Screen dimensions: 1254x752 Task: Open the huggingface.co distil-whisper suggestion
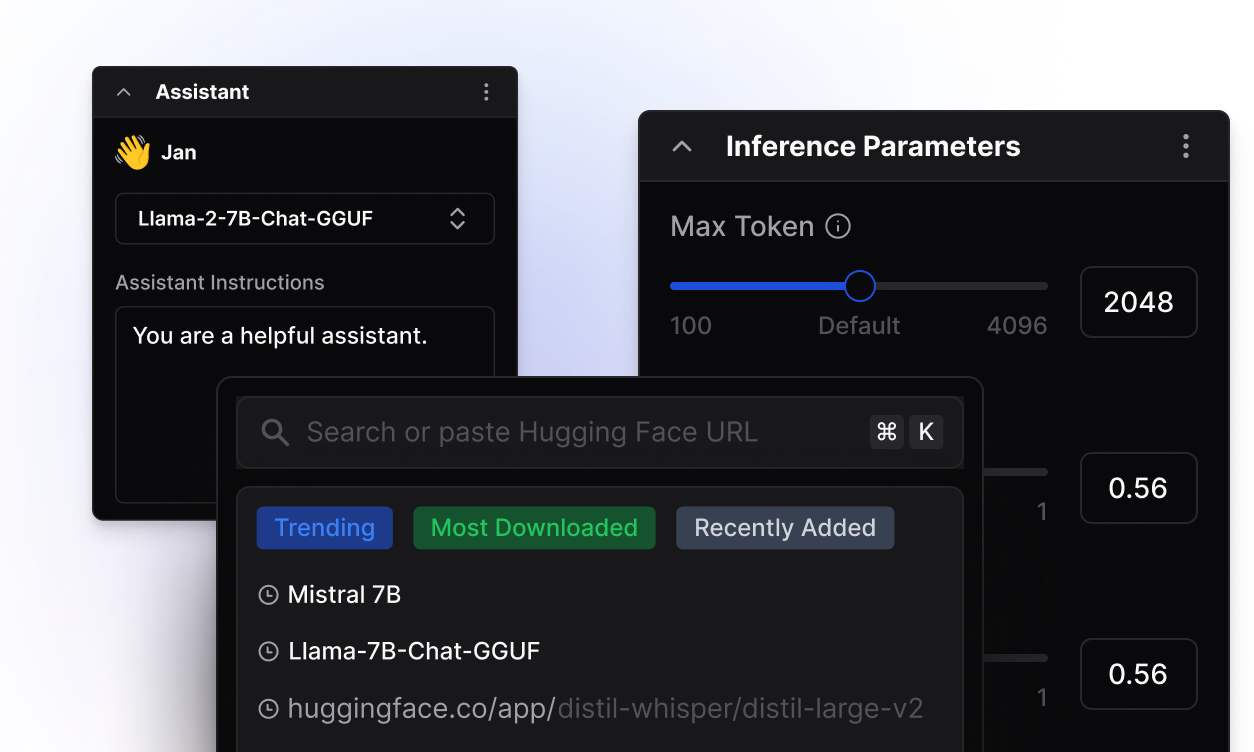click(604, 710)
